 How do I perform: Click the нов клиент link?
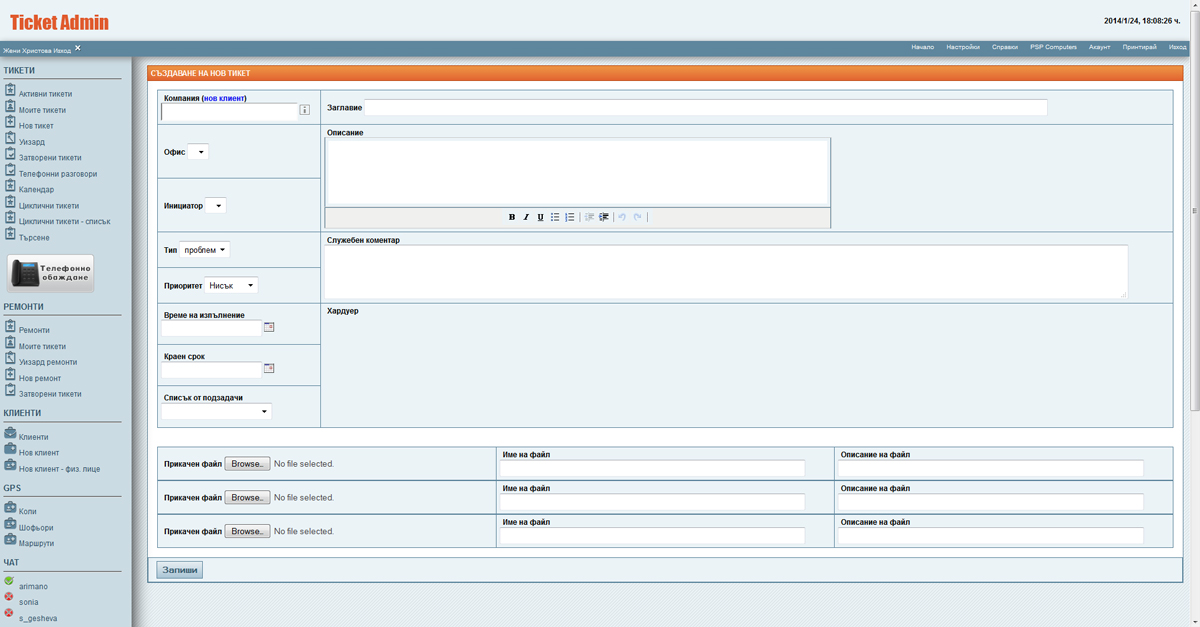(x=224, y=98)
